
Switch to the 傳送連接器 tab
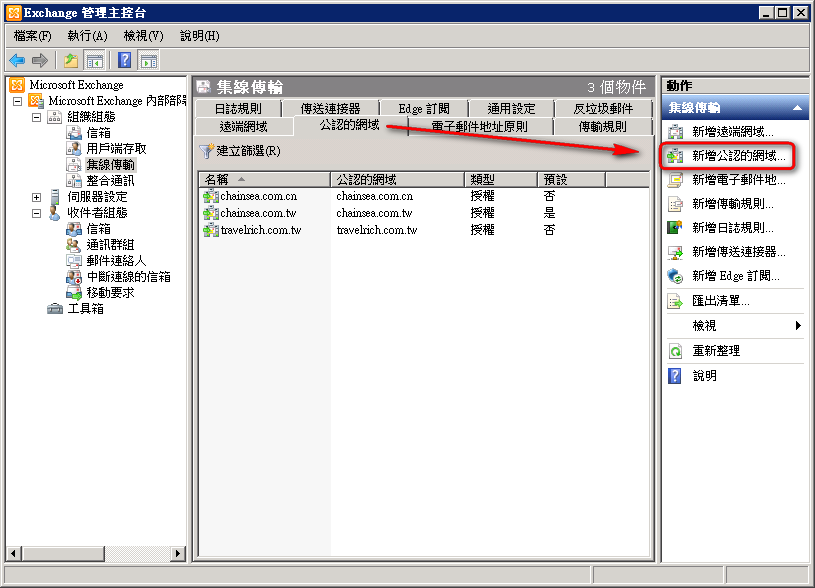coord(331,109)
